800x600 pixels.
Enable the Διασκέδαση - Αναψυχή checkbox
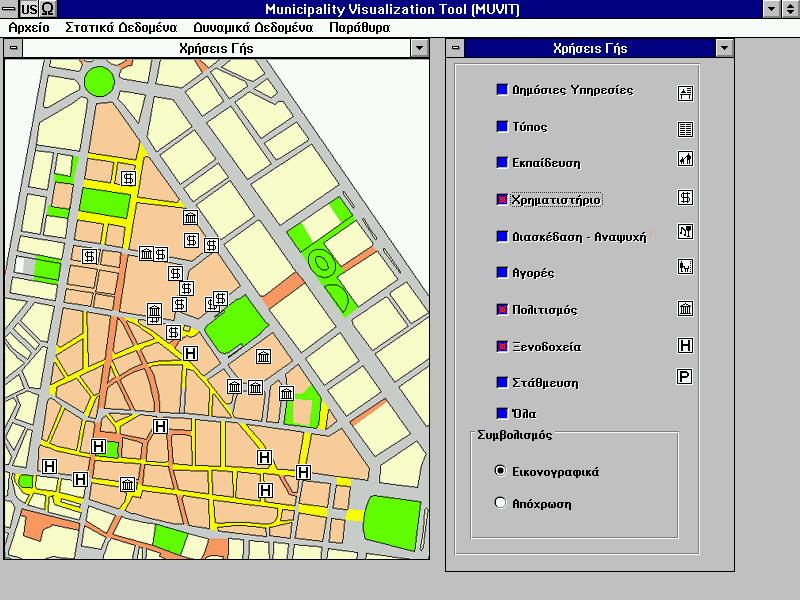click(x=502, y=236)
